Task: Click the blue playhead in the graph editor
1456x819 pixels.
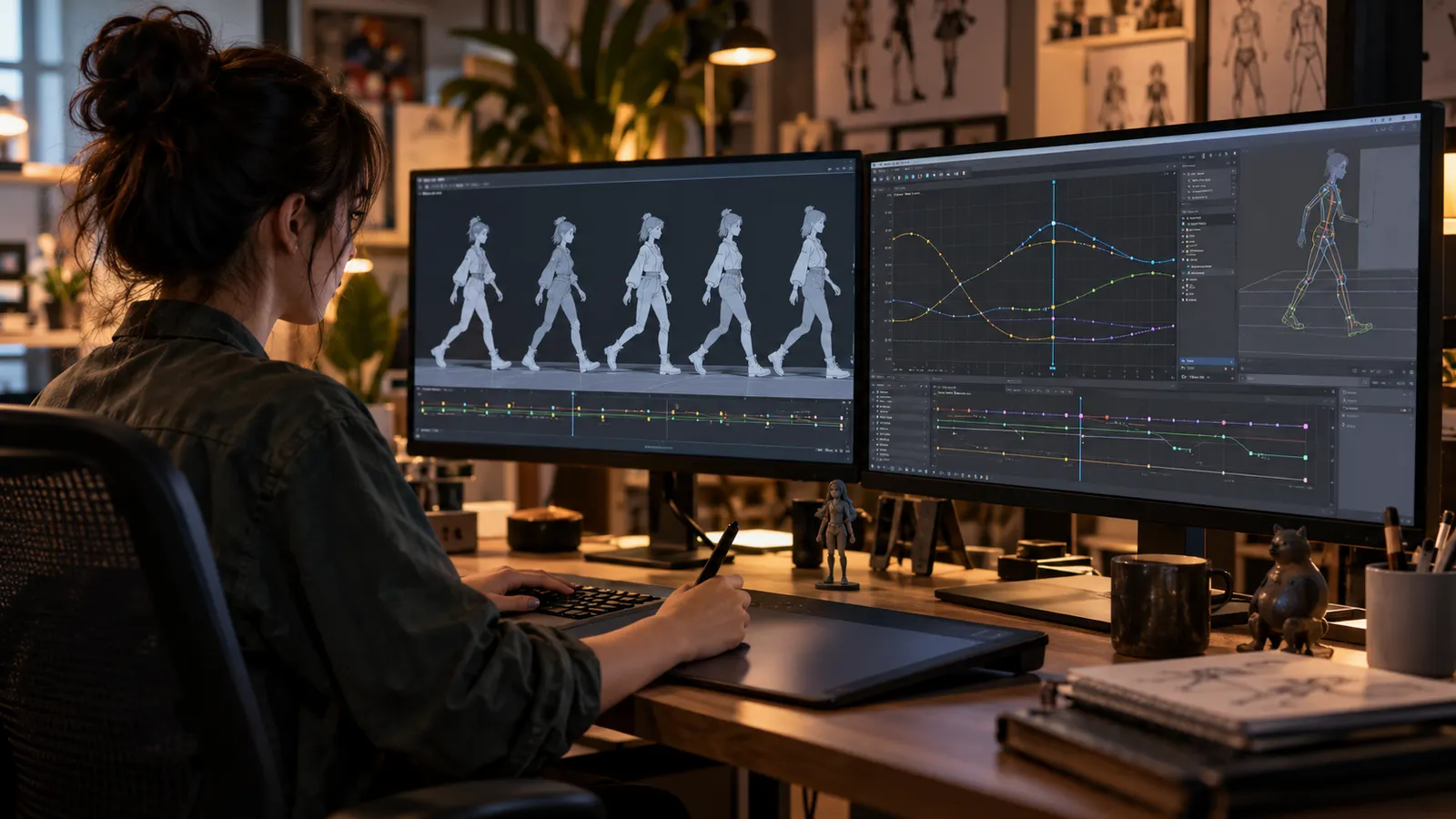Action: (1054, 273)
